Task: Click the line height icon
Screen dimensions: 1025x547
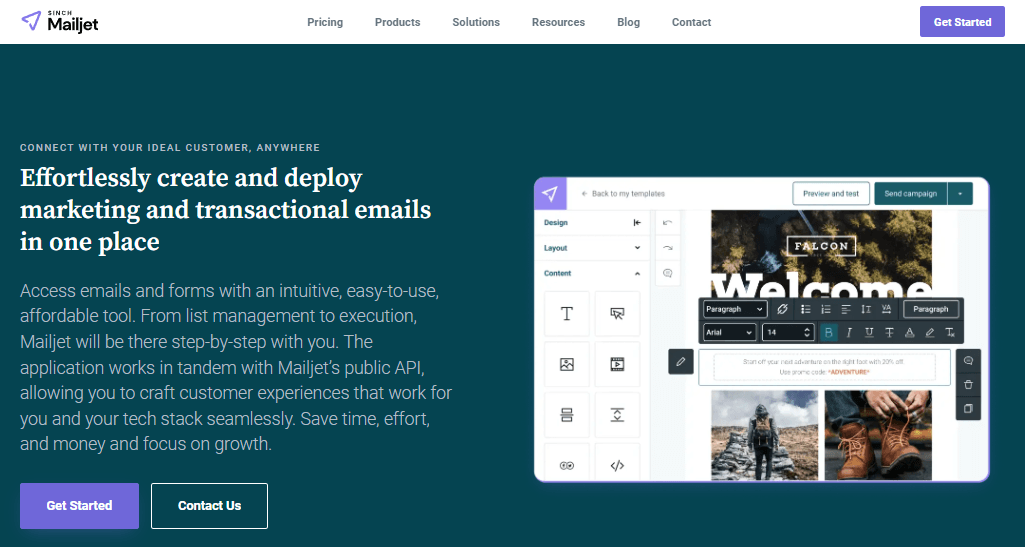Action: pyautogui.click(x=866, y=309)
